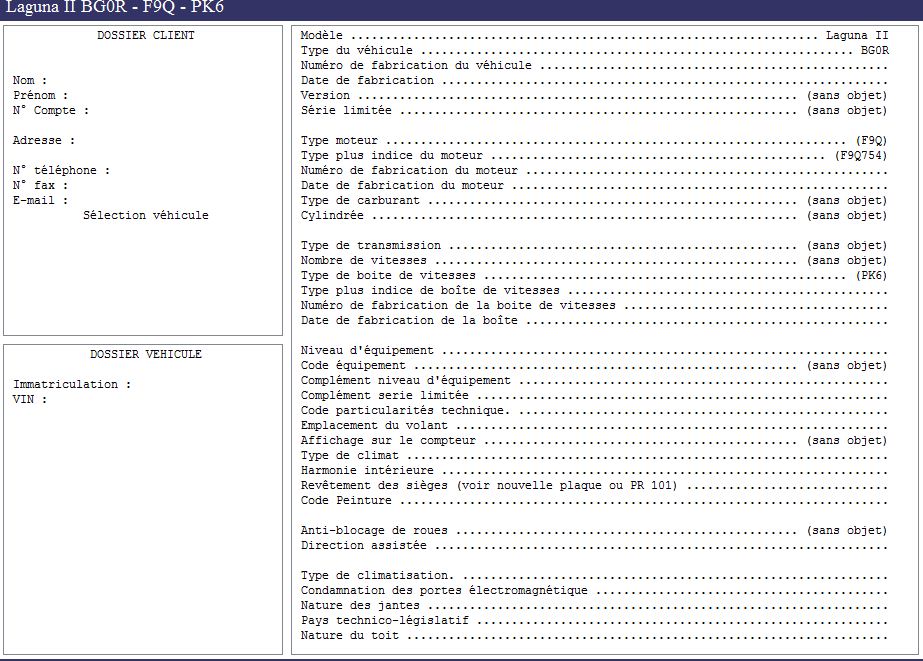The image size is (923, 661).
Task: Click the 'Modèle' row label
Action: pyautogui.click(x=321, y=35)
